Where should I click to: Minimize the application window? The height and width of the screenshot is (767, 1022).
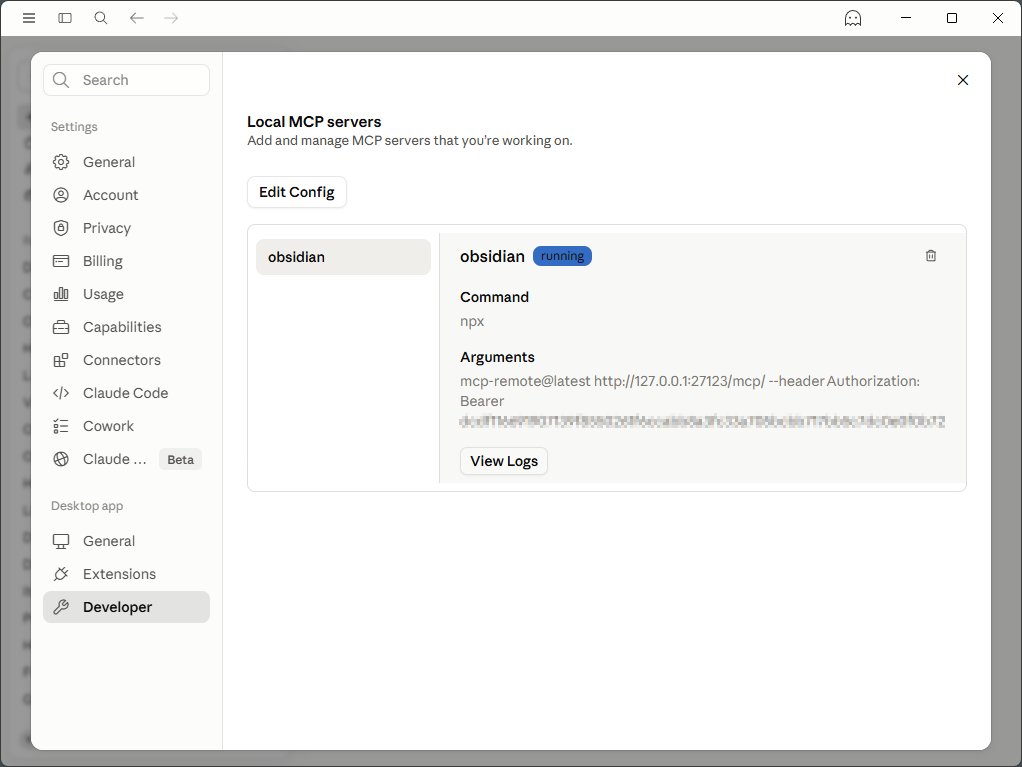[x=906, y=18]
